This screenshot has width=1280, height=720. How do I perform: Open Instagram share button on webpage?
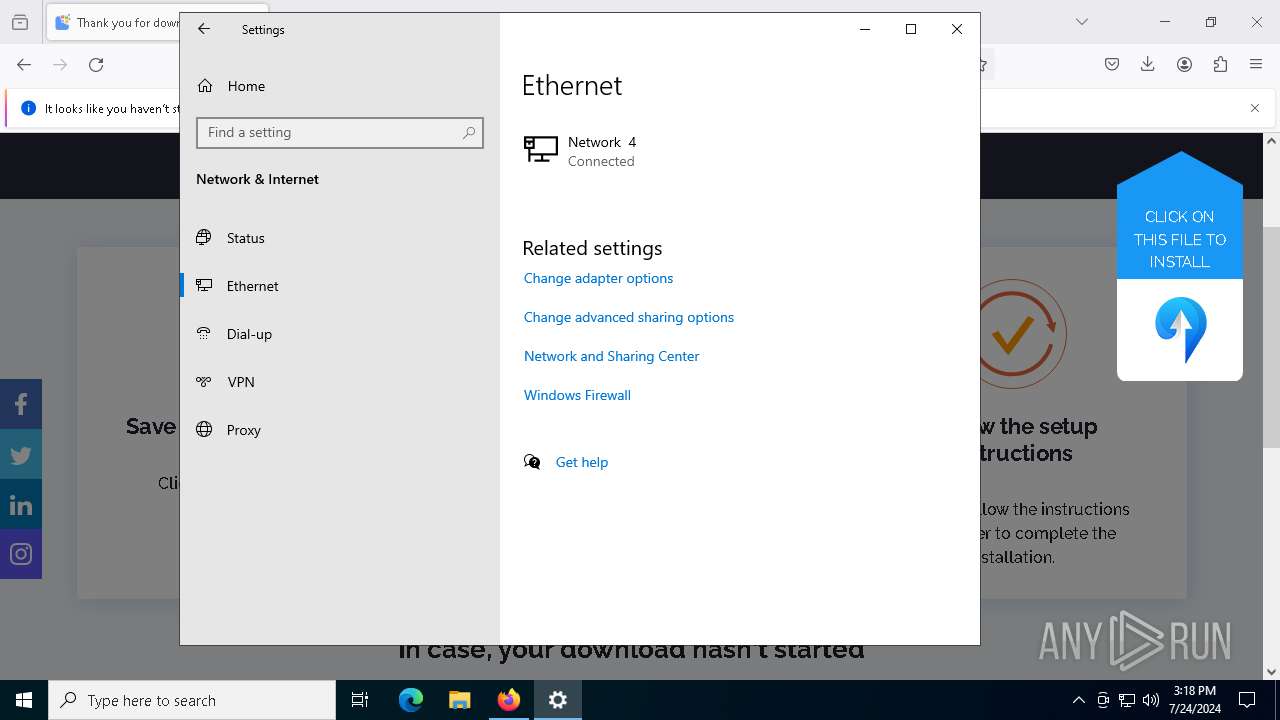21,554
